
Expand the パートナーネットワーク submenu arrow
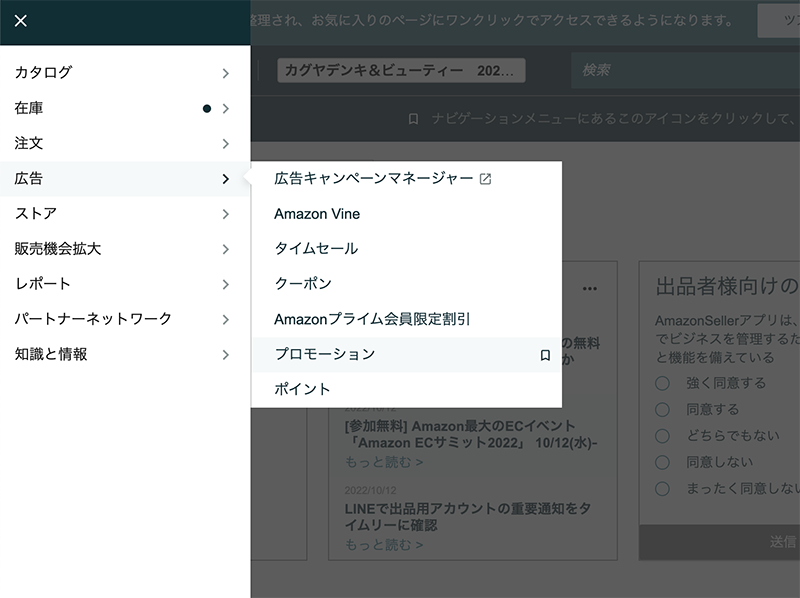226,320
